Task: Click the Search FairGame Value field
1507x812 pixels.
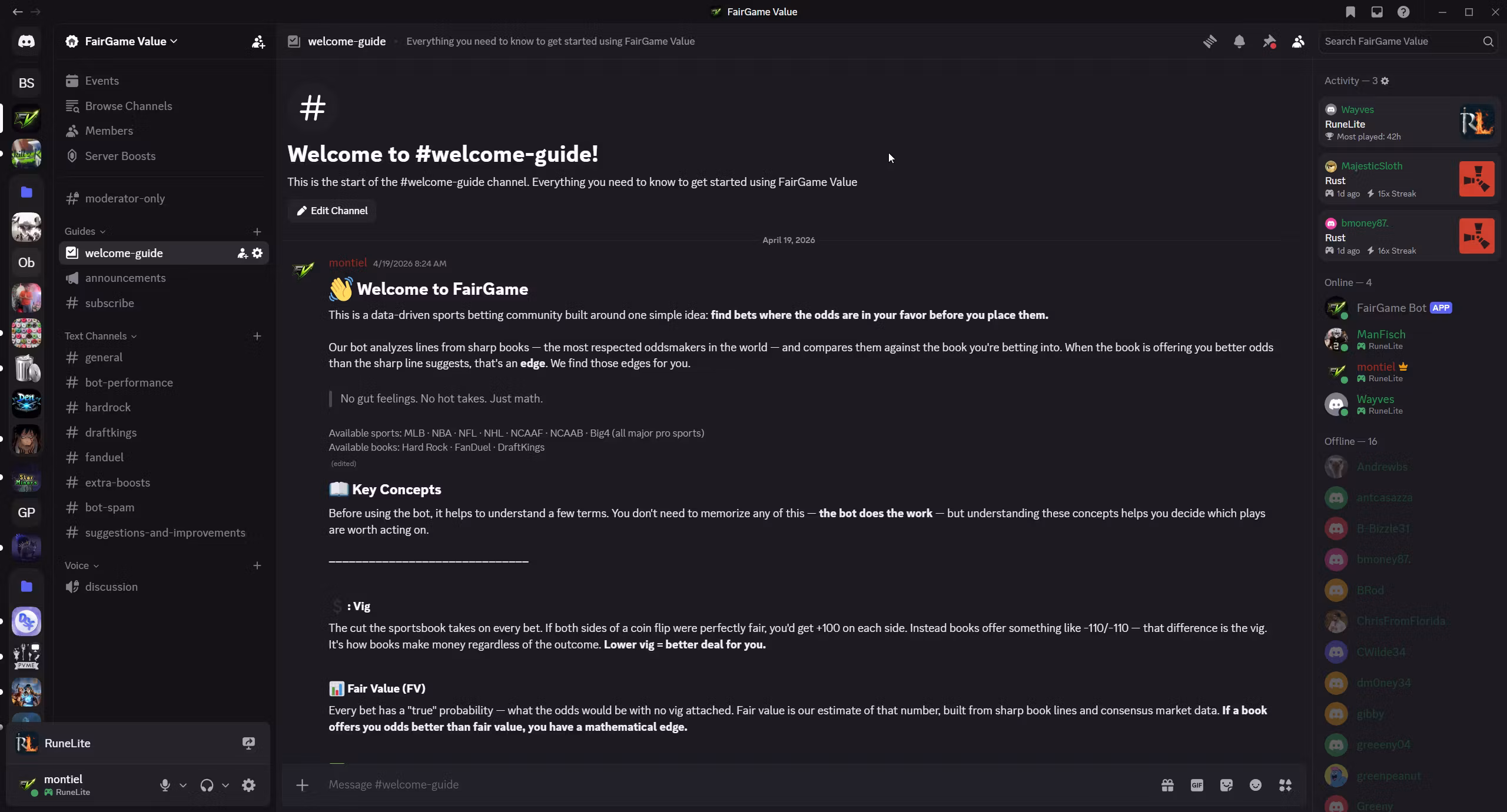Action: (1408, 41)
